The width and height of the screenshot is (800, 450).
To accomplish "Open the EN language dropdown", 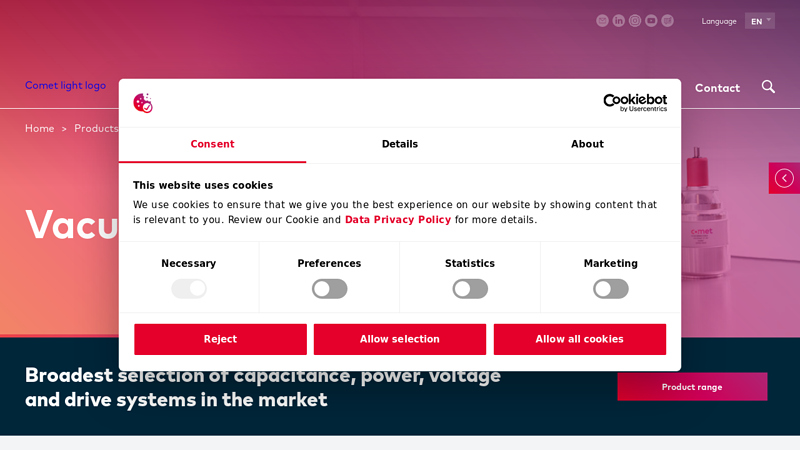I will (x=760, y=21).
